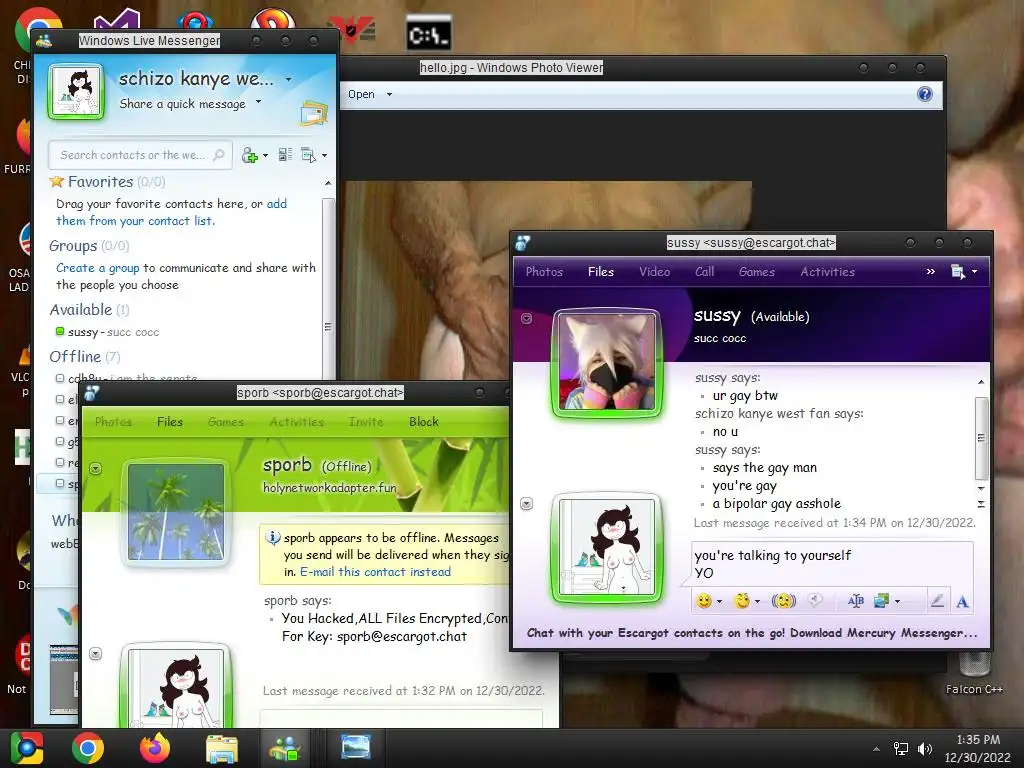Click sussy's display picture thumbnail
This screenshot has height=768, width=1024.
607,362
